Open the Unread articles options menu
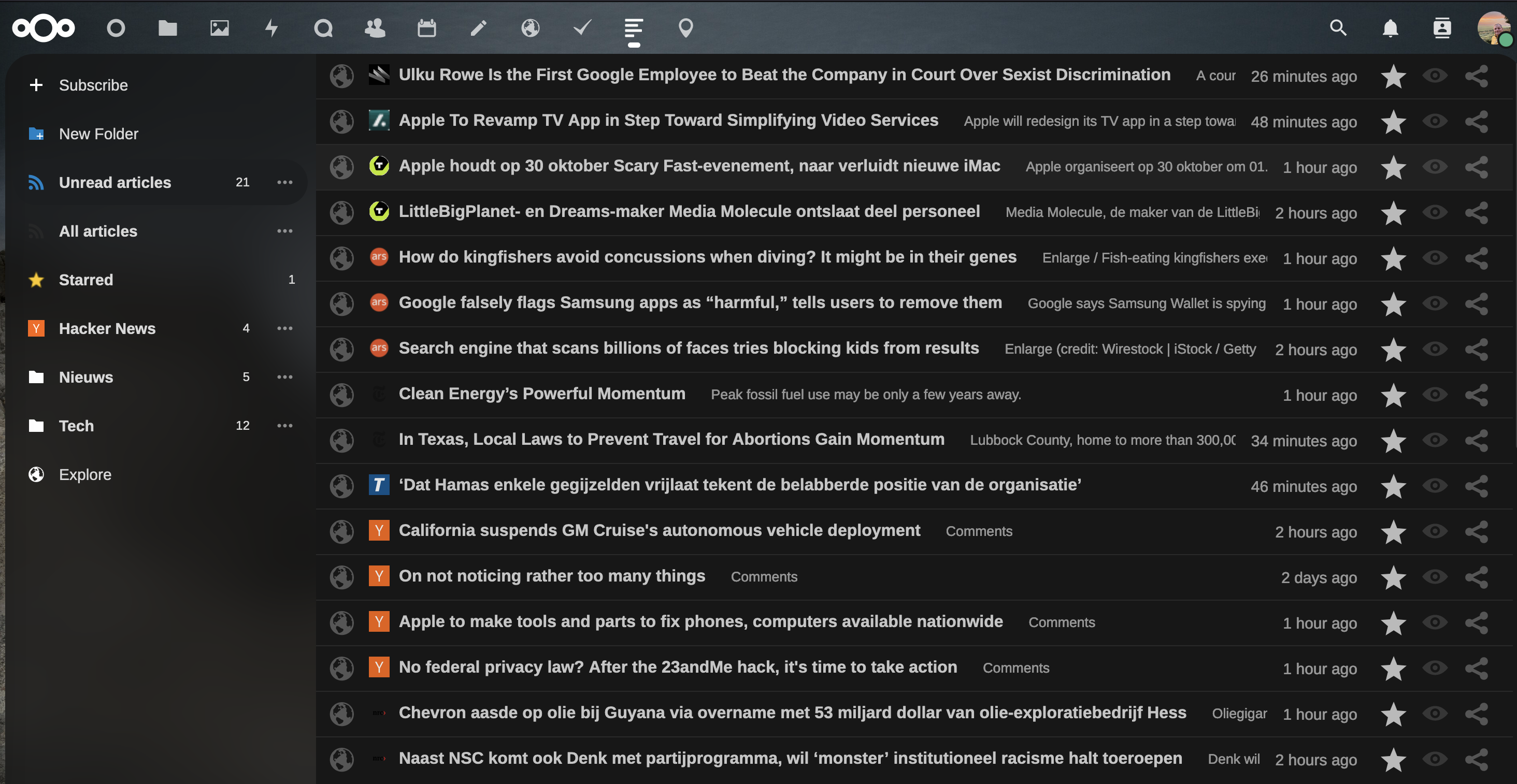The width and height of the screenshot is (1517, 784). [285, 182]
